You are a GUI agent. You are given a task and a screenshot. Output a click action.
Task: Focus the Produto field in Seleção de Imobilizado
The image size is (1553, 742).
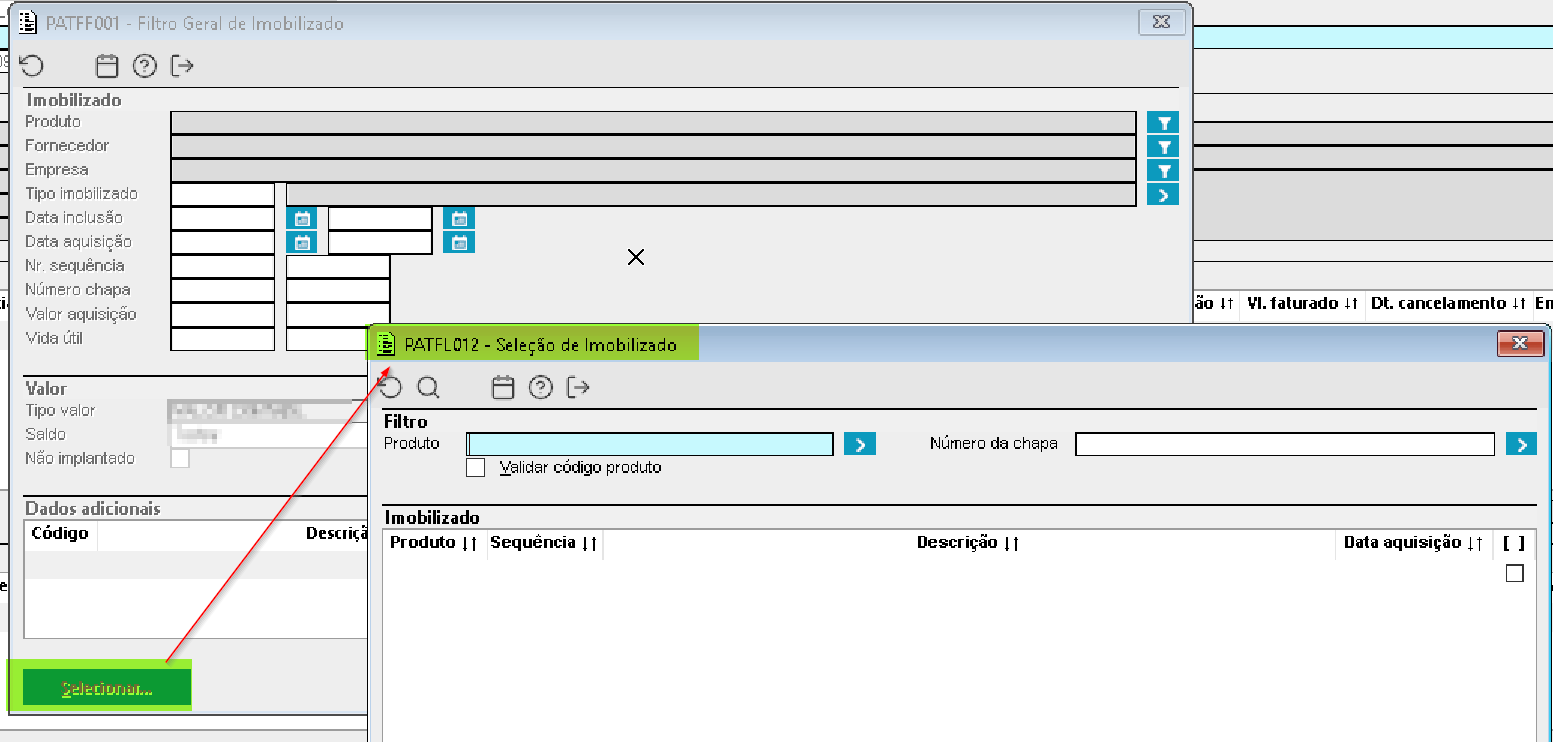tap(650, 444)
